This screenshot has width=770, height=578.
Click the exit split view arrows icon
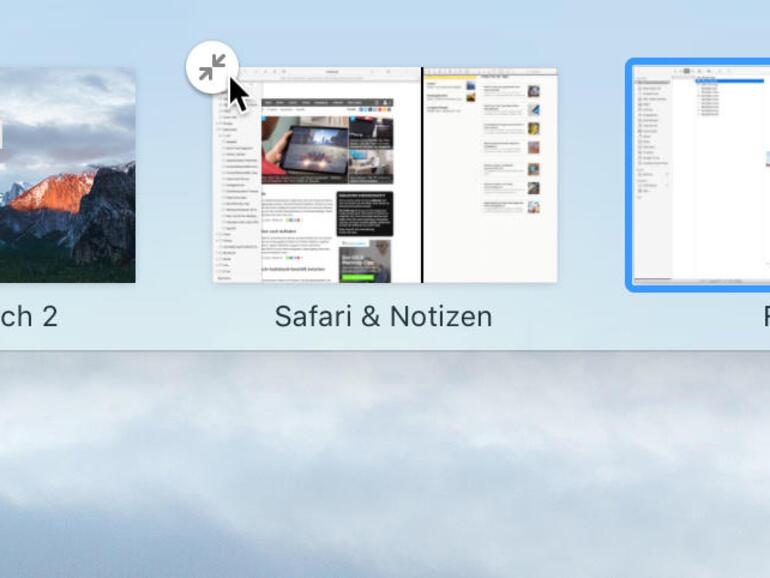[x=212, y=67]
